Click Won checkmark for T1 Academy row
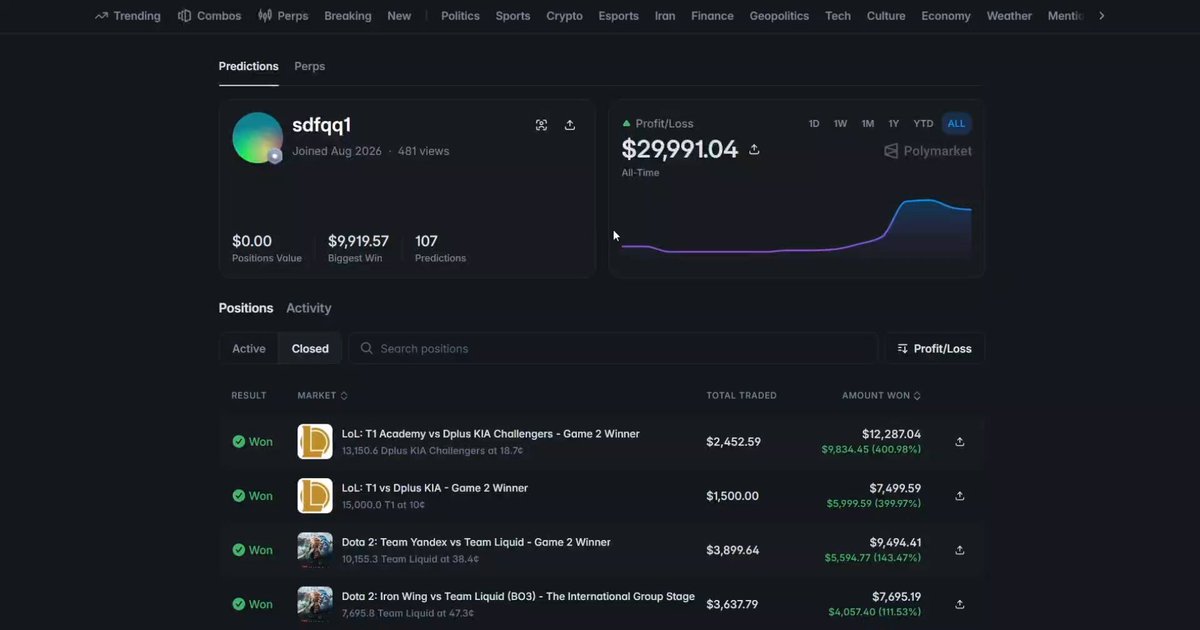Image resolution: width=1200 pixels, height=630 pixels. pos(239,442)
